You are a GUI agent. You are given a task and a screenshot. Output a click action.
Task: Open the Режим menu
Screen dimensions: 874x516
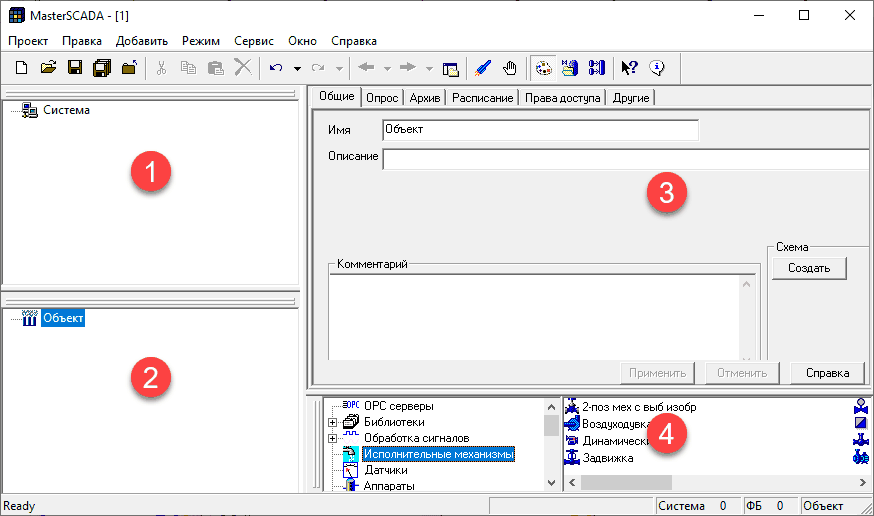pyautogui.click(x=201, y=41)
